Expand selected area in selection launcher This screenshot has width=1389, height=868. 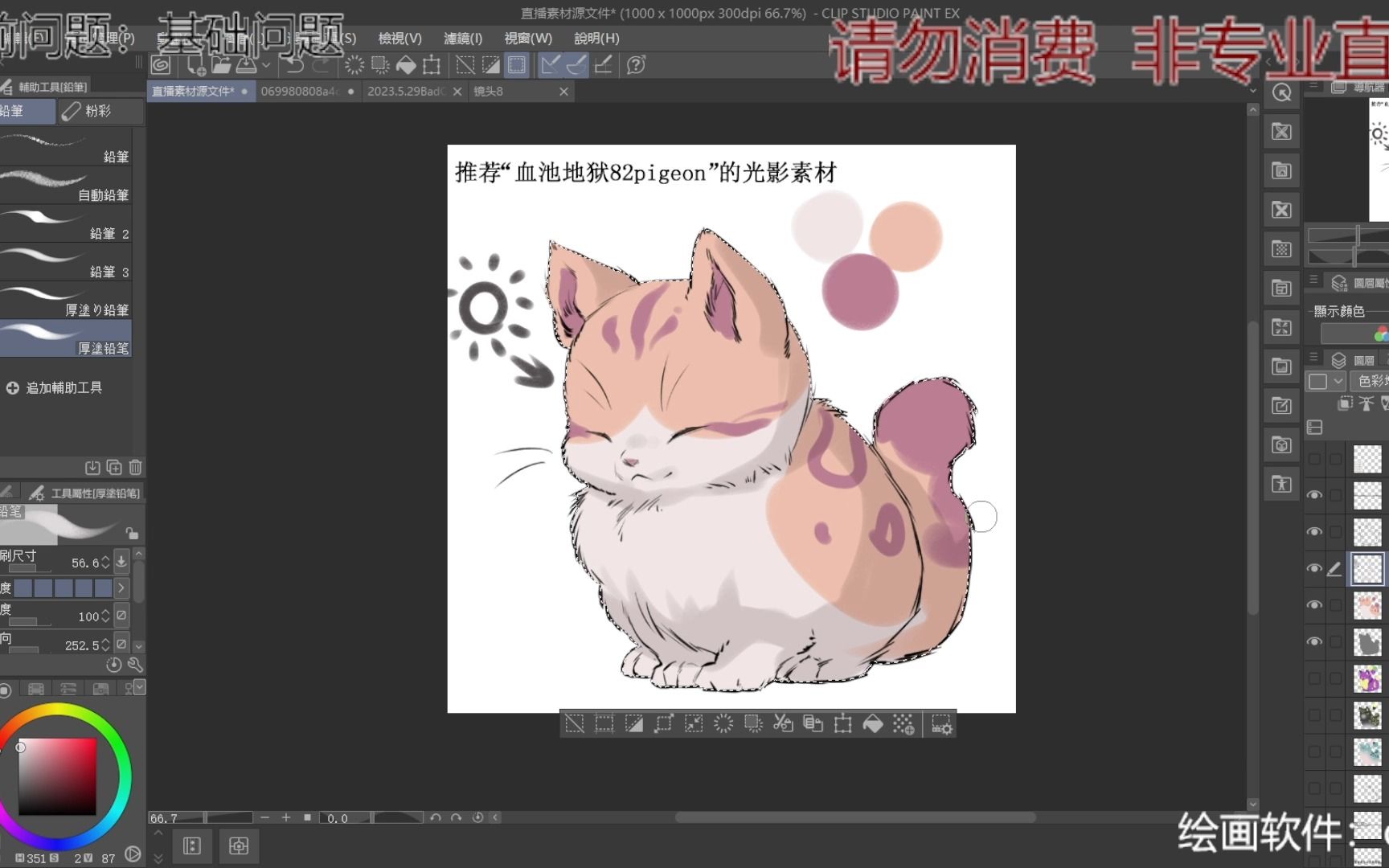click(x=664, y=724)
